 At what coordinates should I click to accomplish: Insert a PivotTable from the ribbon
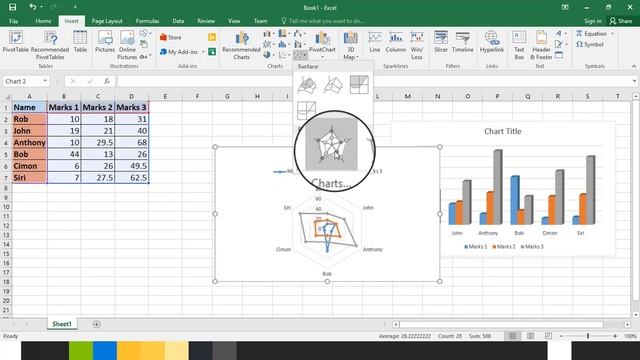point(16,42)
